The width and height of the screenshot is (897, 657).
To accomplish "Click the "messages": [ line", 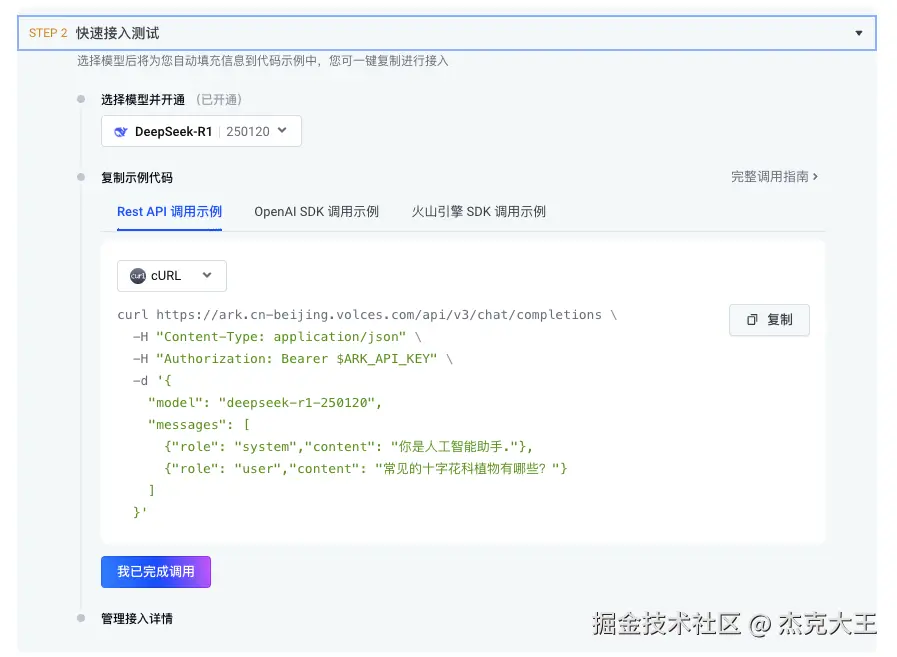I will pos(199,425).
